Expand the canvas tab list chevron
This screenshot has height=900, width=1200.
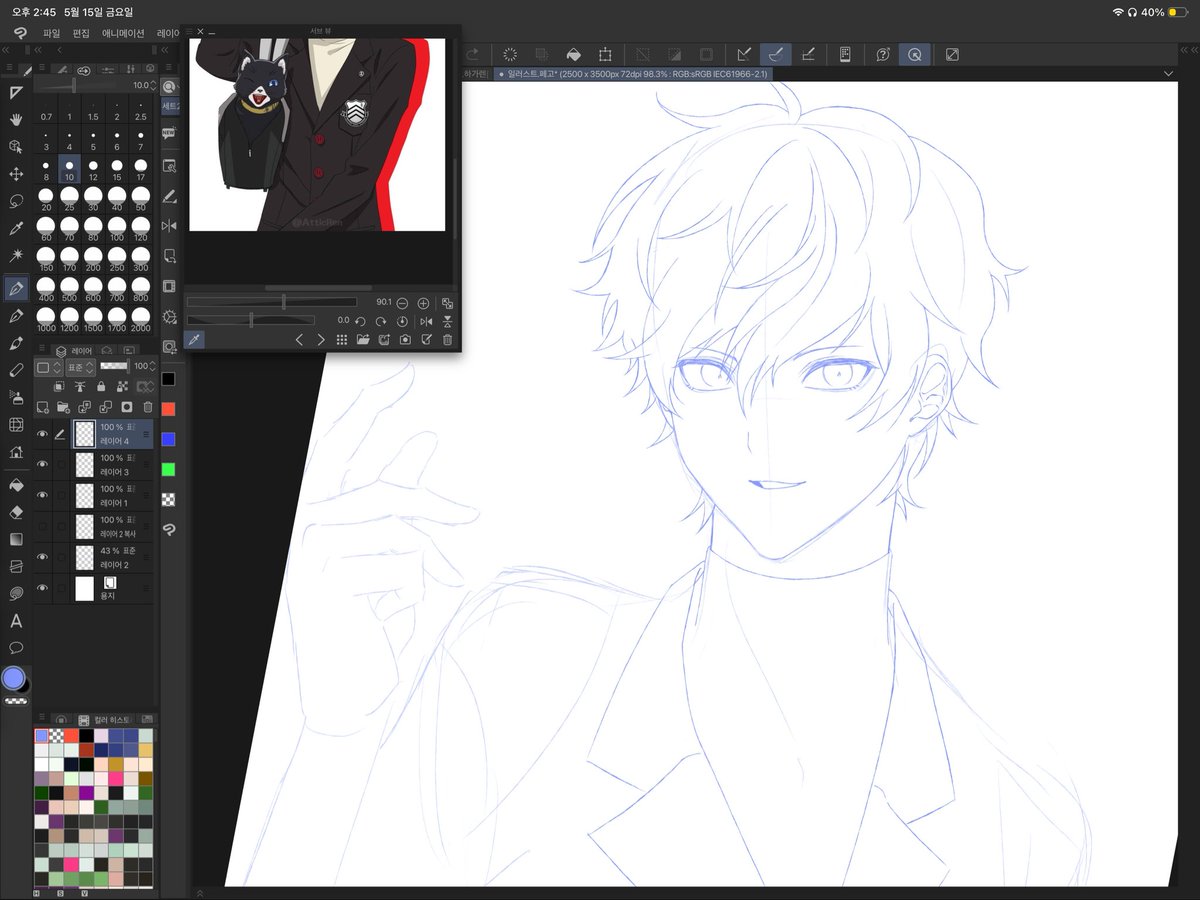tap(1167, 74)
